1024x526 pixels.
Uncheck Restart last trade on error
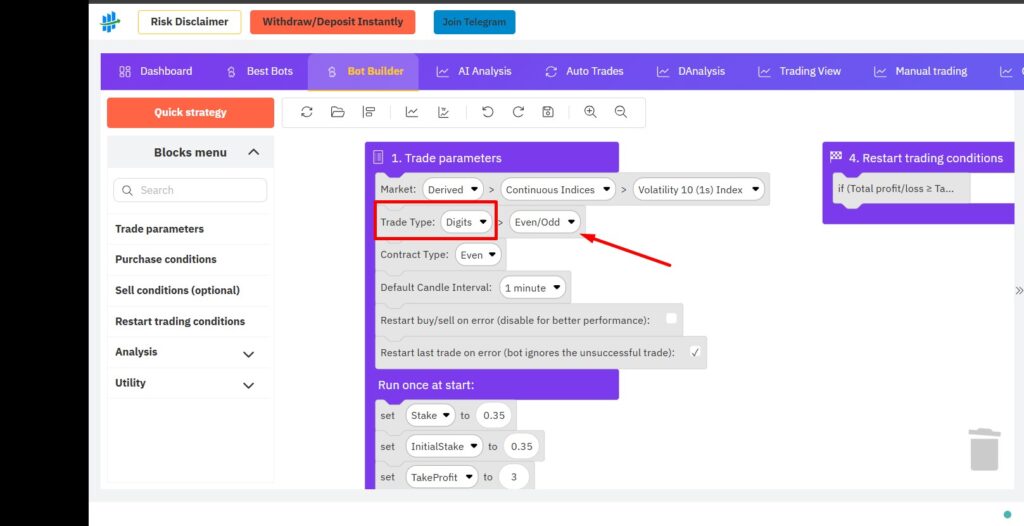[695, 352]
